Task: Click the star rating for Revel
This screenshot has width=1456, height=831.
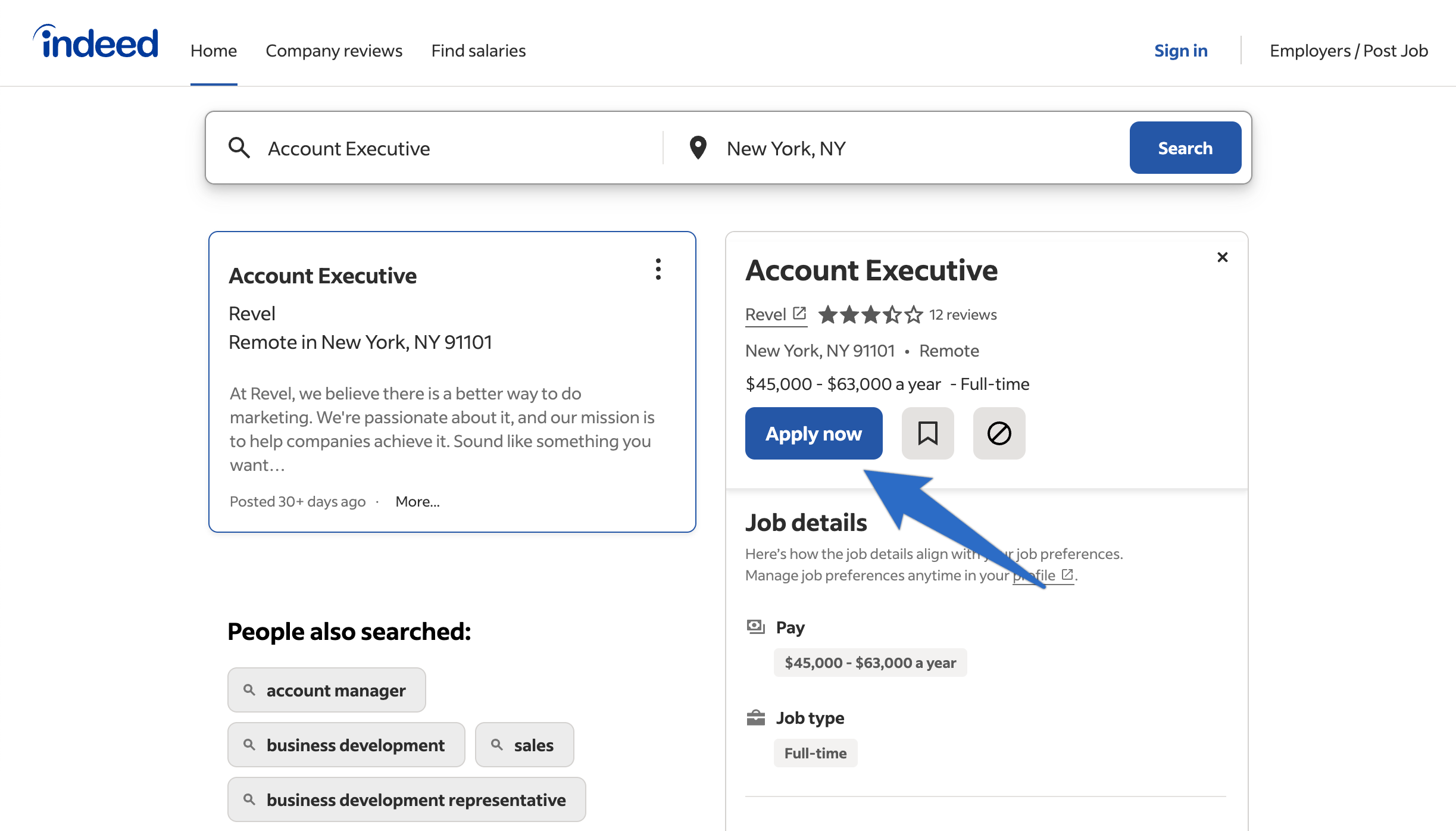Action: click(x=870, y=314)
